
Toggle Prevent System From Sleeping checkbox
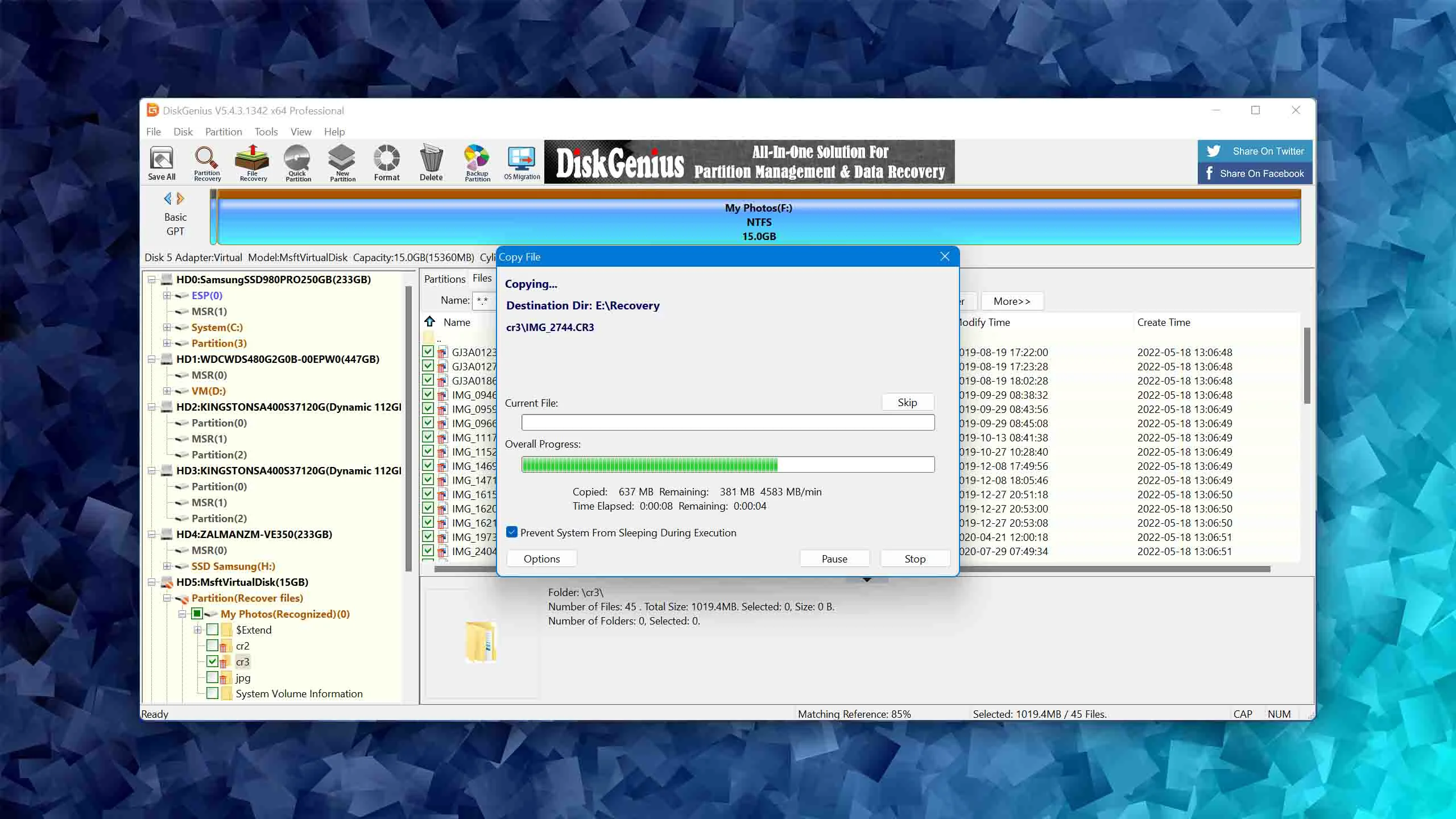512,532
